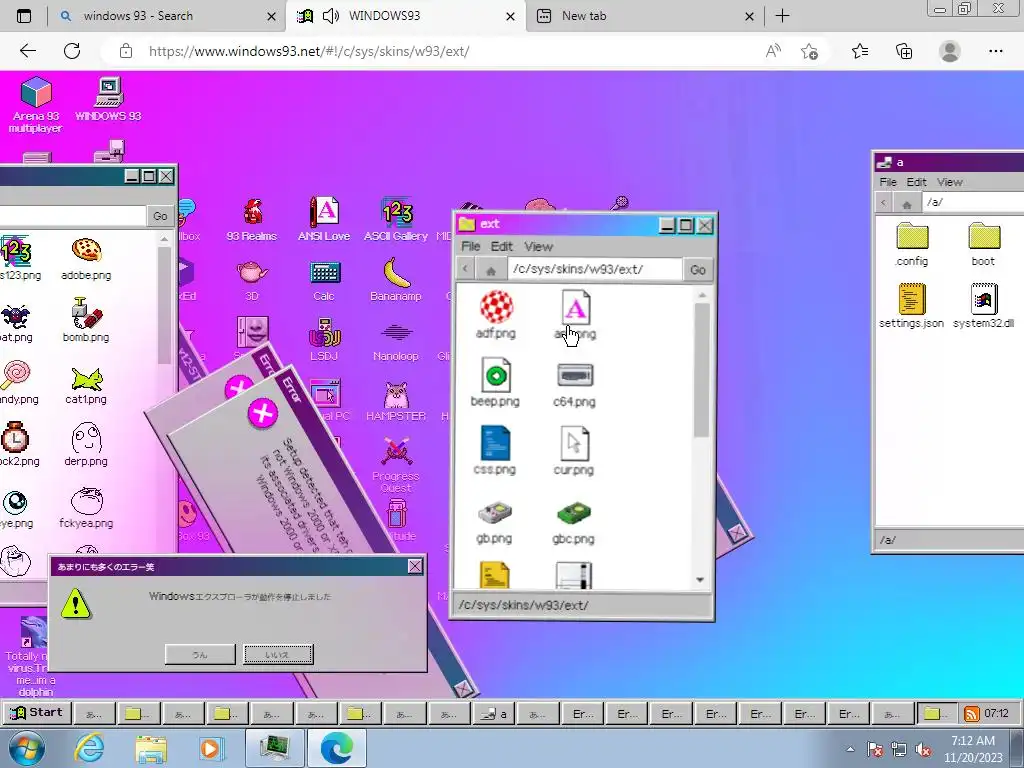Click the left button in Japanese error dialog
1024x768 pixels.
click(200, 654)
